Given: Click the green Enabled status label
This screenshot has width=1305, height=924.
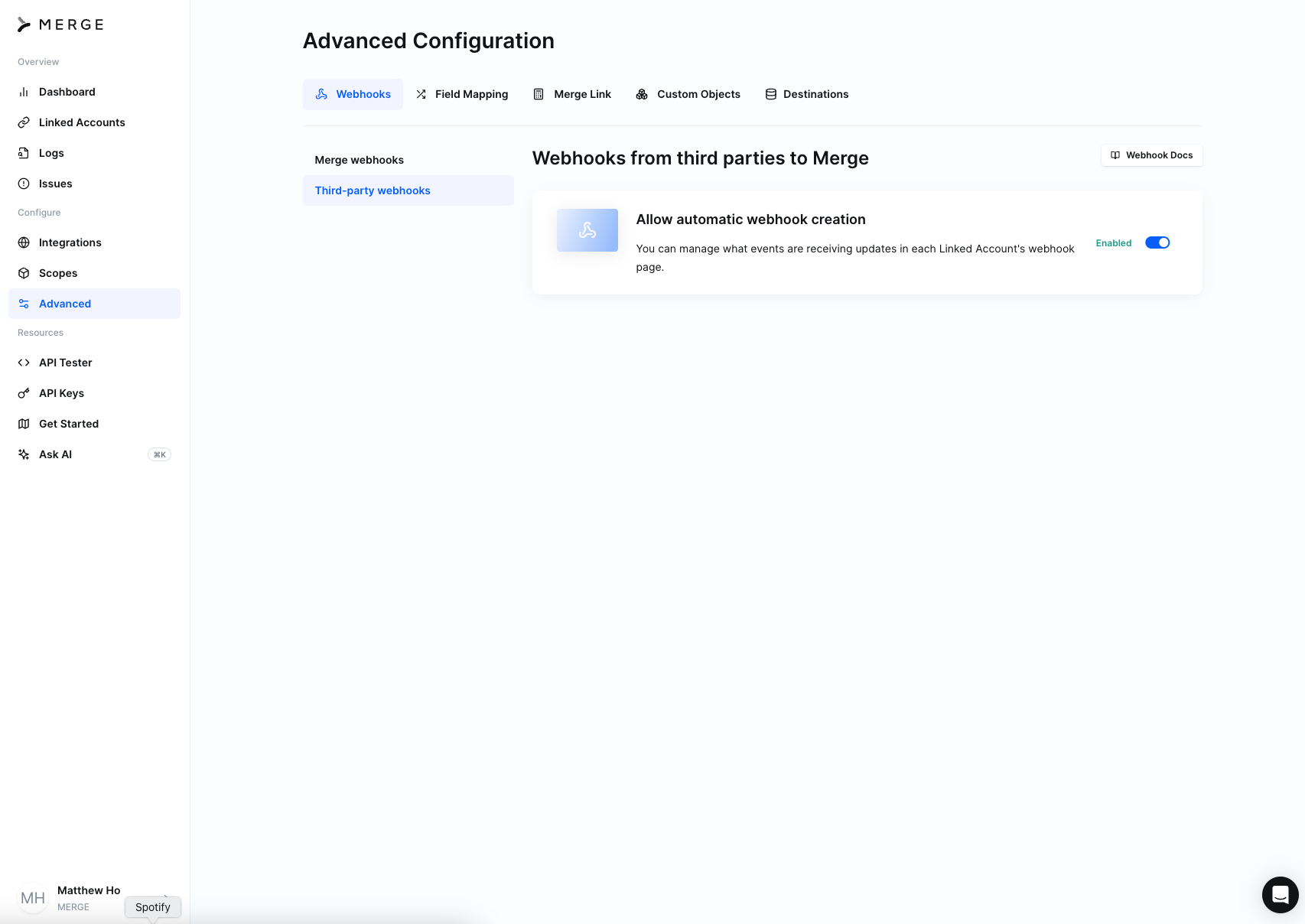Looking at the screenshot, I should coord(1114,243).
